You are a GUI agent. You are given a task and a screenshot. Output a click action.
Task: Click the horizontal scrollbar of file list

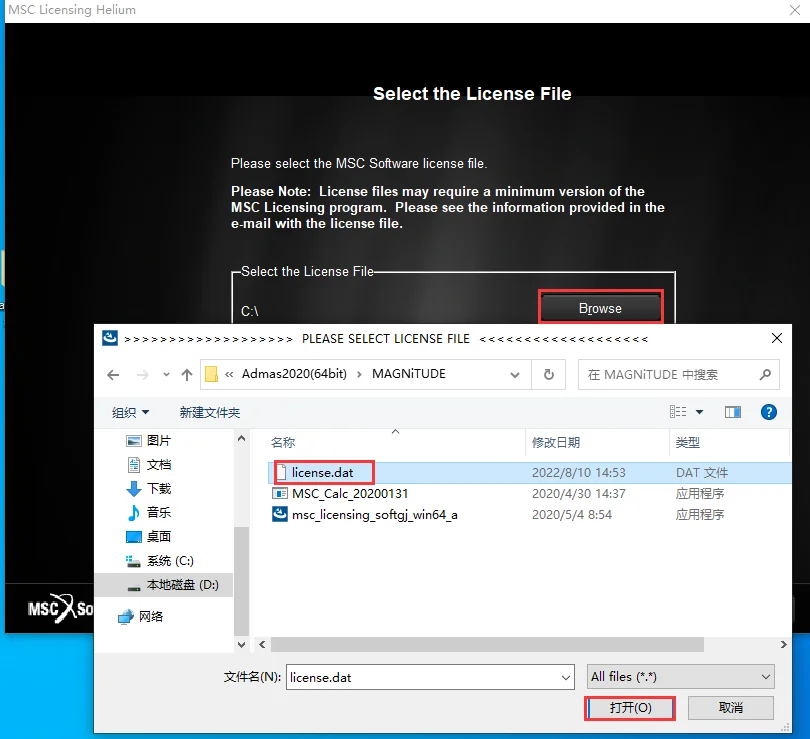coord(487,644)
